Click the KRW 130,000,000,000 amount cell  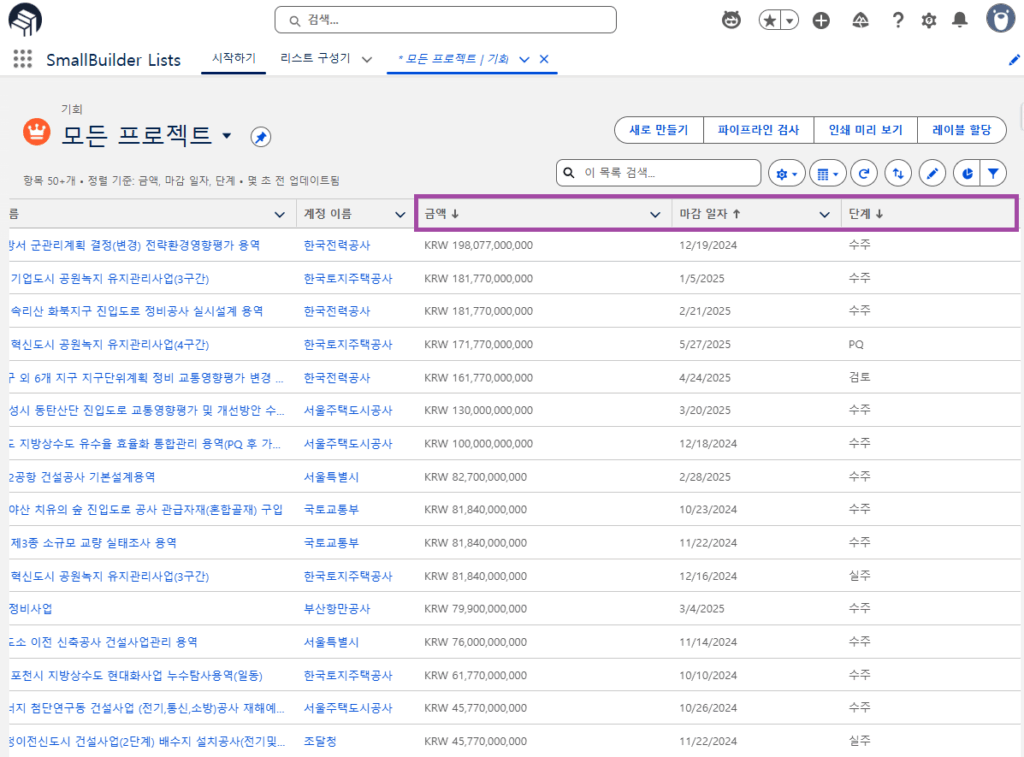[x=479, y=410]
